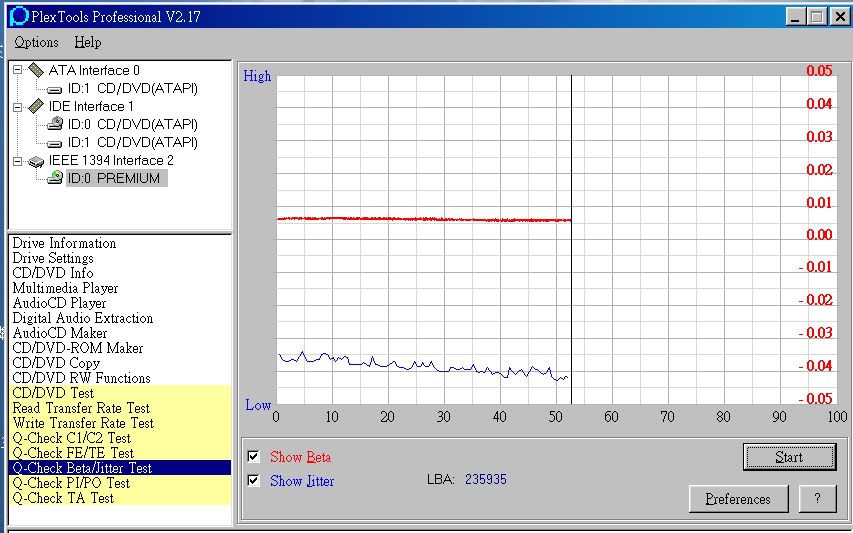Toggle the Show Beta checkbox
853x533 pixels.
point(254,456)
